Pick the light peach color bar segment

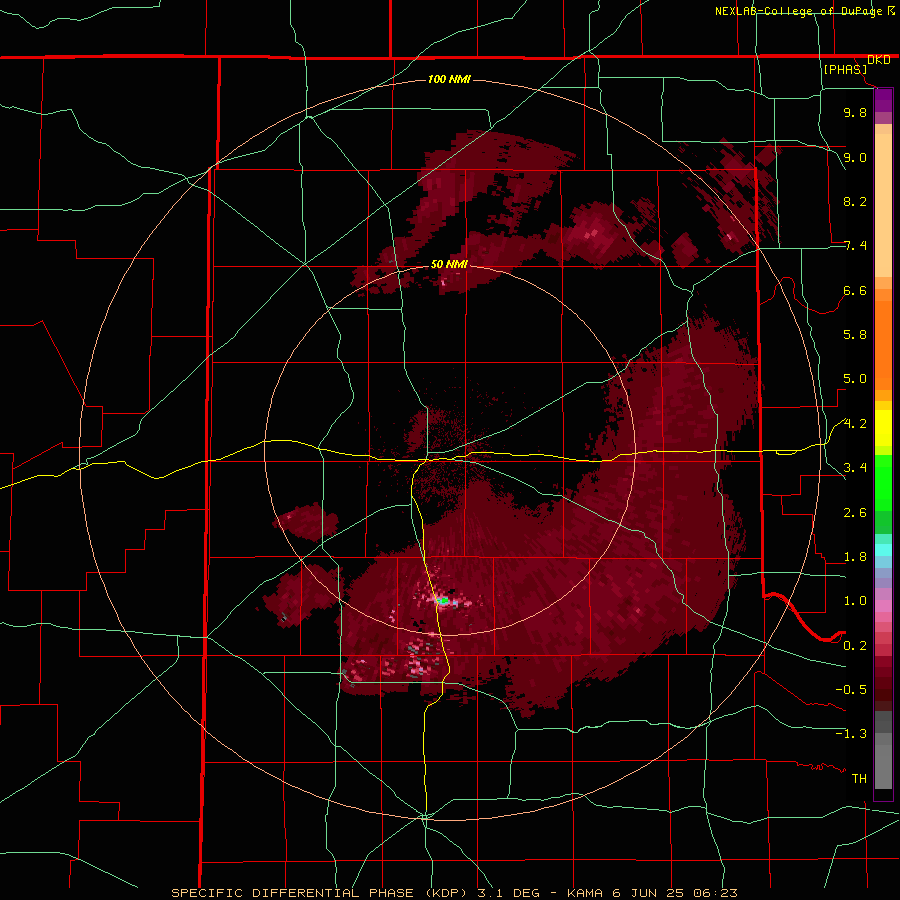tap(883, 205)
